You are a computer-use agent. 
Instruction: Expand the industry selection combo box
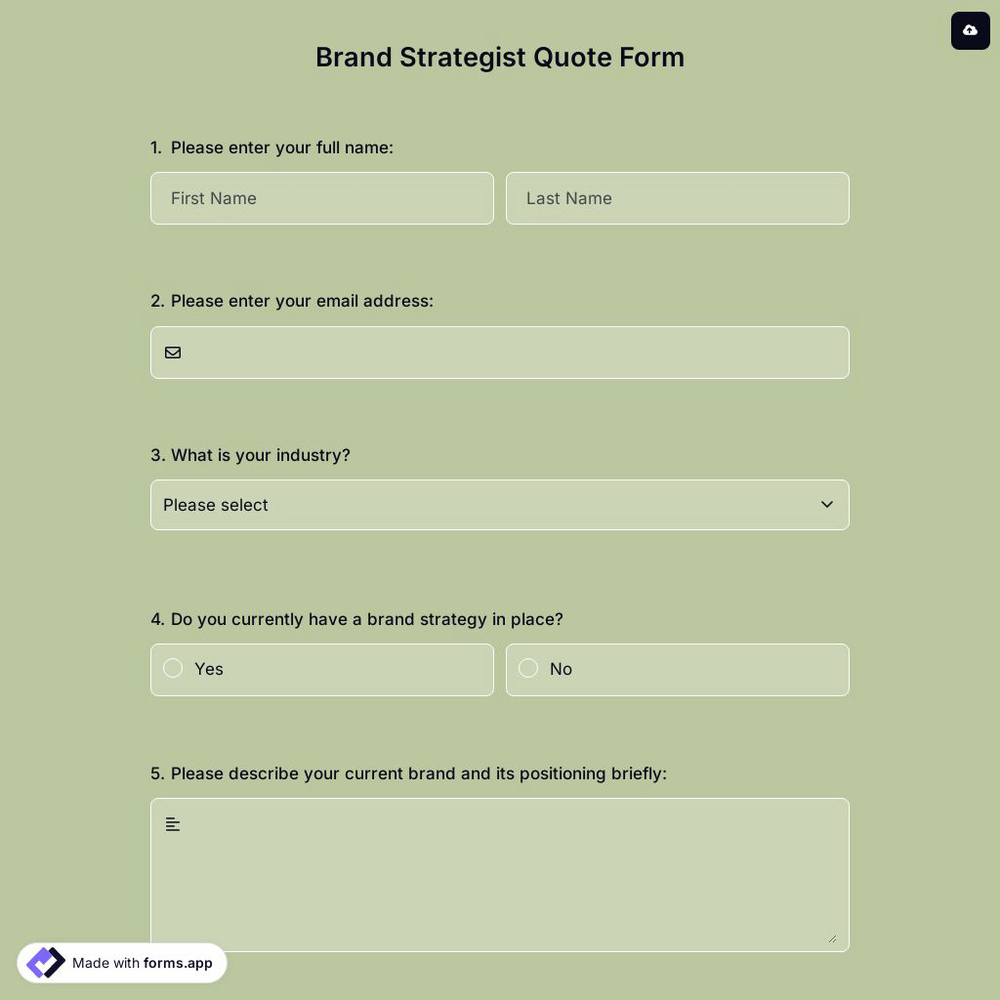point(500,505)
